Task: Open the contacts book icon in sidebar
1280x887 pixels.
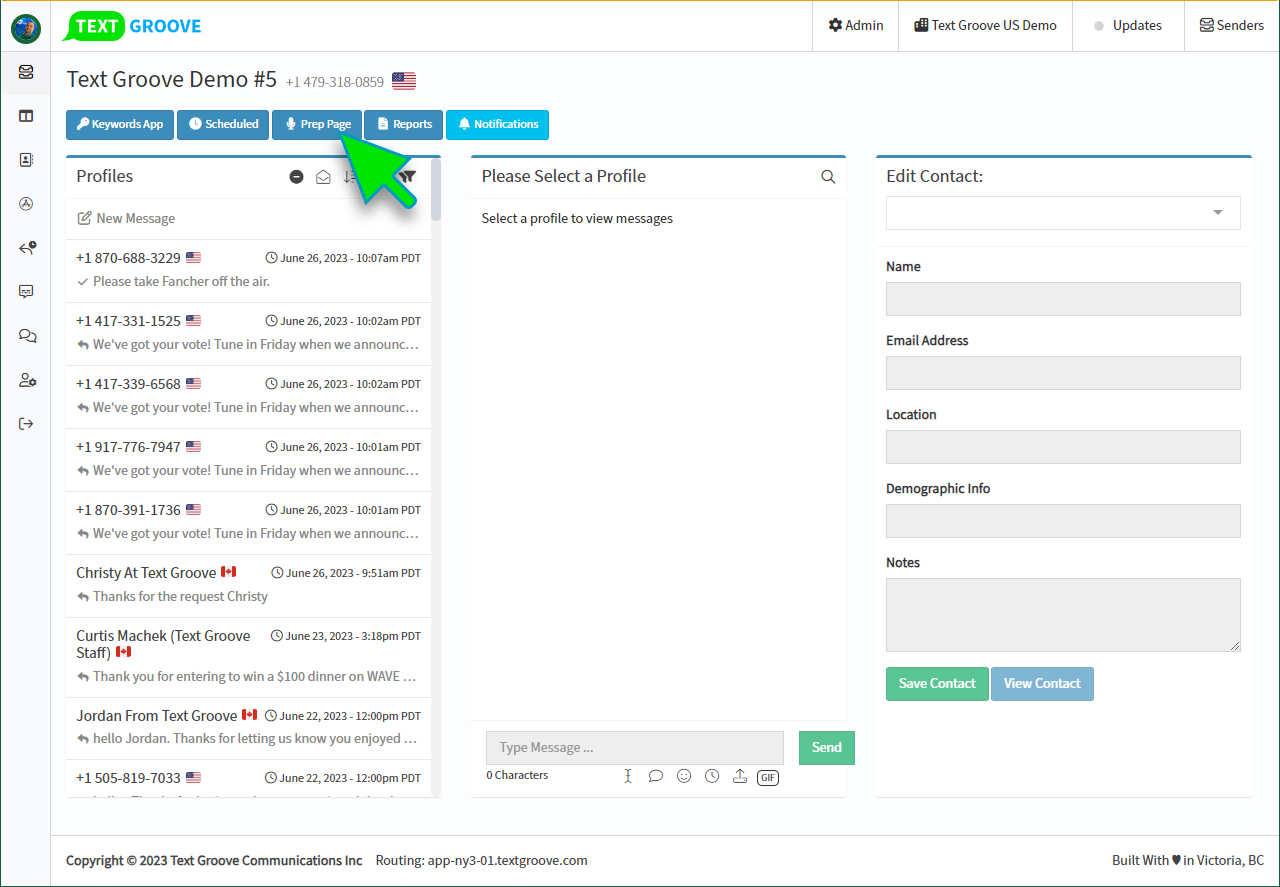Action: (26, 159)
